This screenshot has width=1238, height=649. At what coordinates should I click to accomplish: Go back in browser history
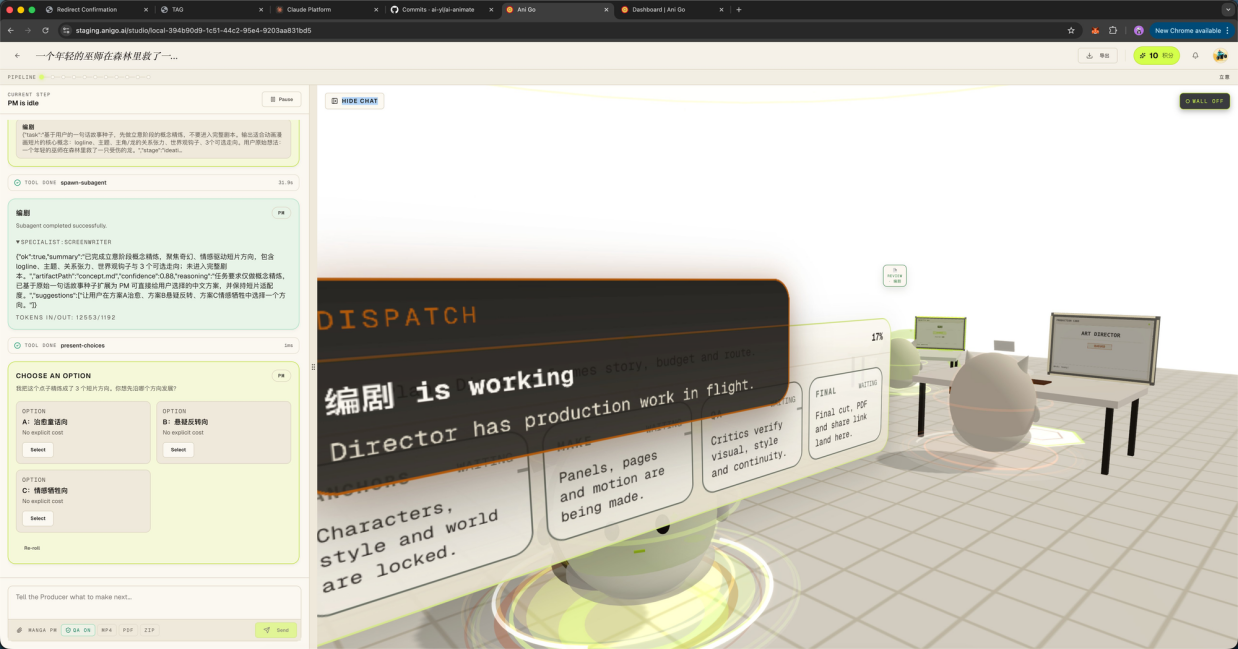pyautogui.click(x=11, y=30)
